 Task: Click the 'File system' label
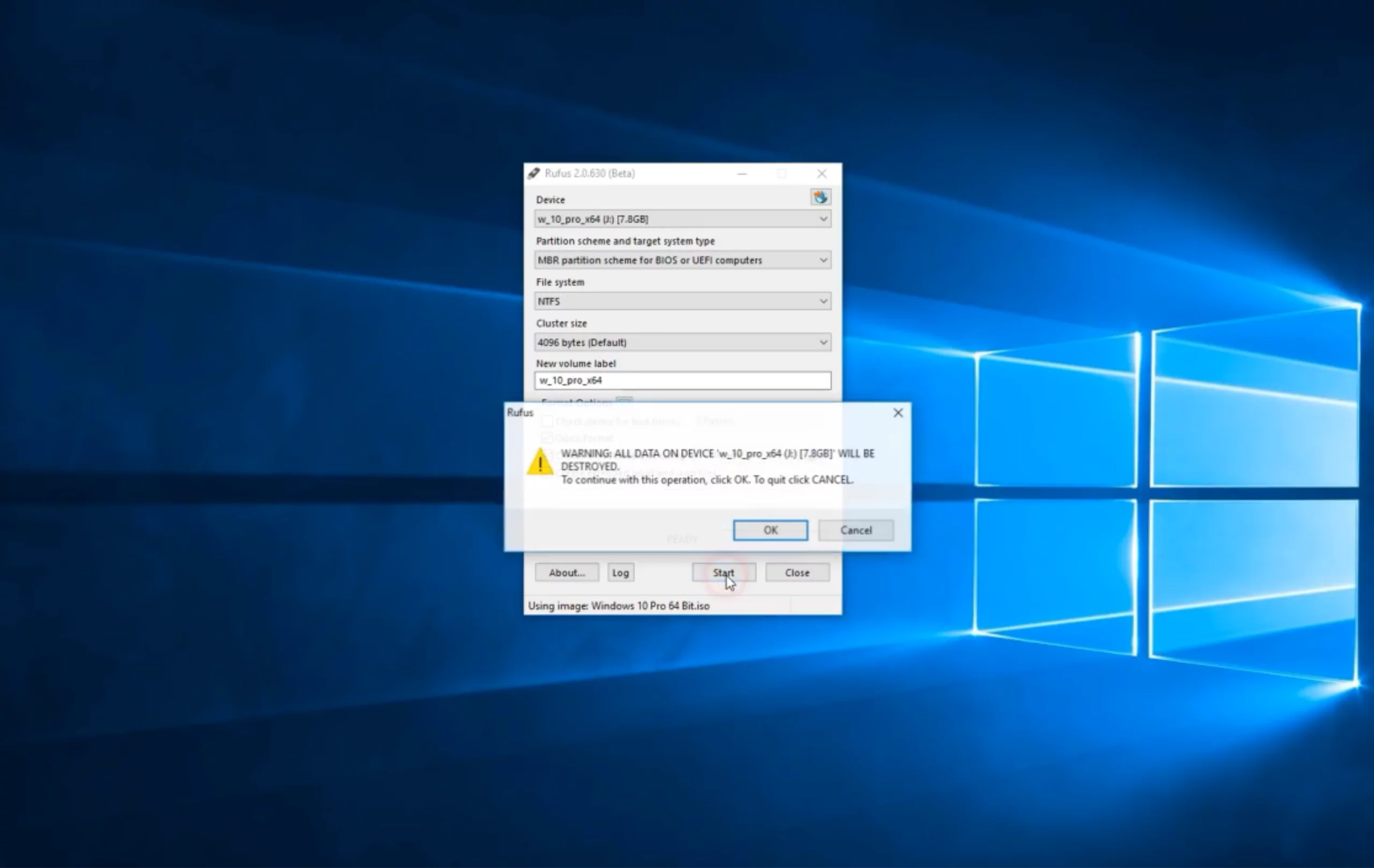pyautogui.click(x=560, y=282)
